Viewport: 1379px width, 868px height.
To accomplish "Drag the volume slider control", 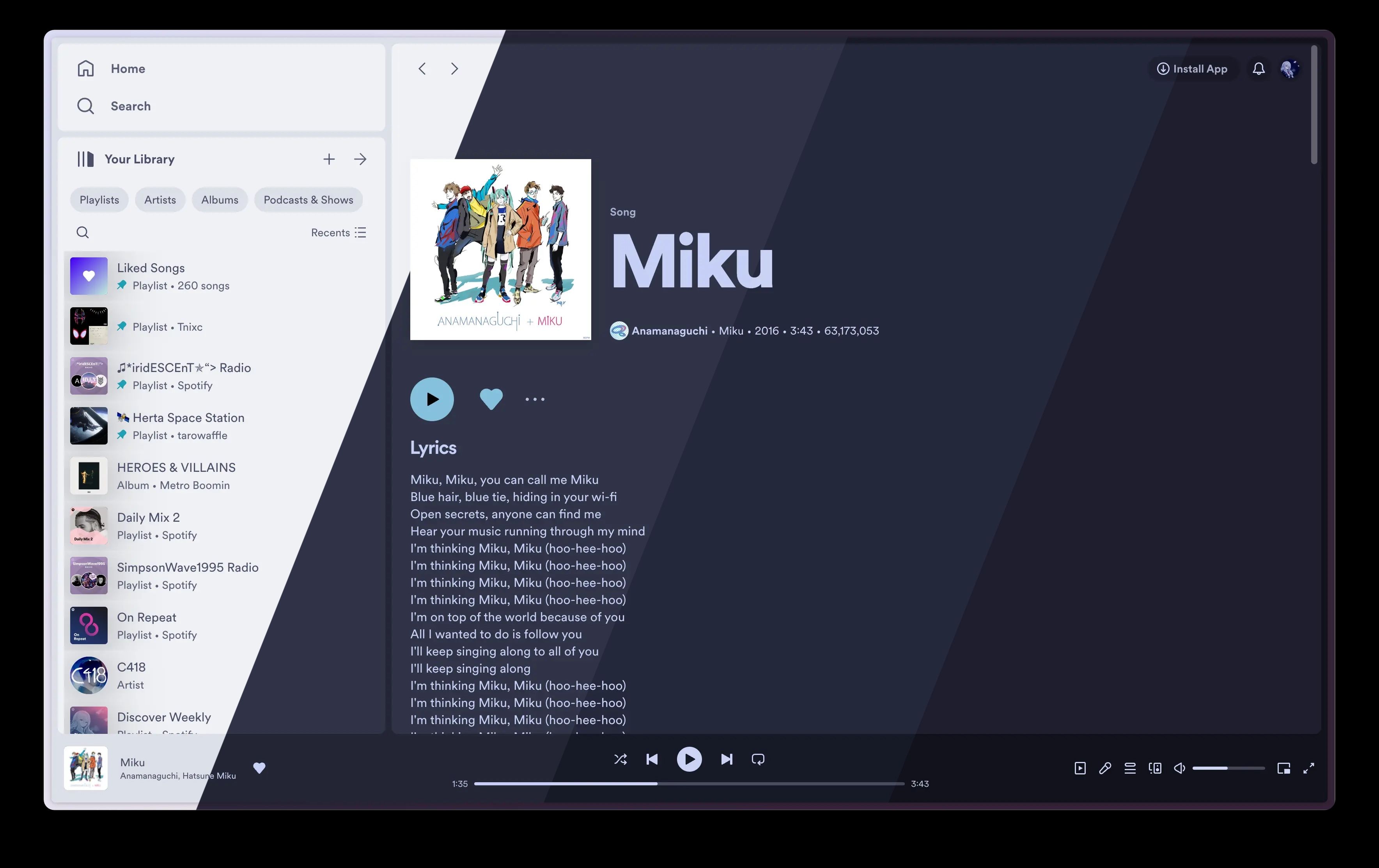I will tap(1228, 768).
